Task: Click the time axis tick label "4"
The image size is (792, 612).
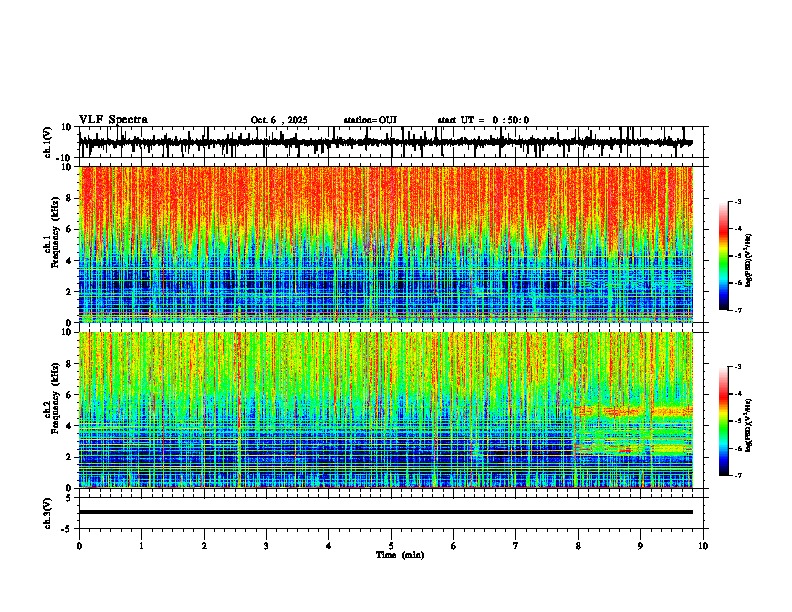Action: [329, 546]
